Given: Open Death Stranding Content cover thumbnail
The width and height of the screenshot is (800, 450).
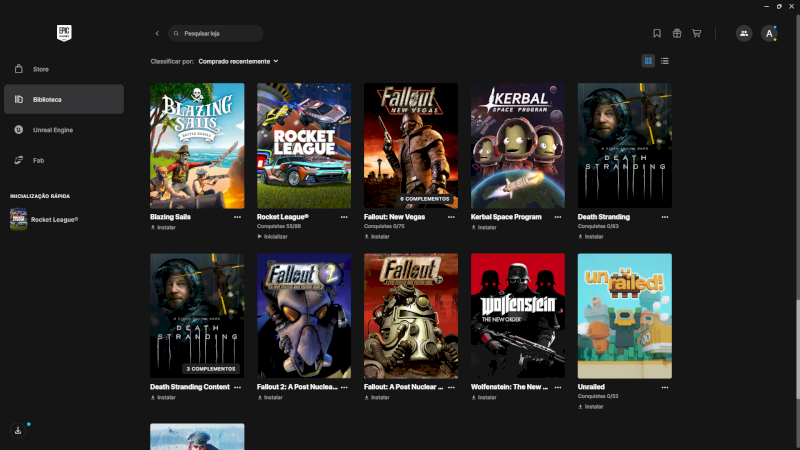Looking at the screenshot, I should (x=197, y=316).
